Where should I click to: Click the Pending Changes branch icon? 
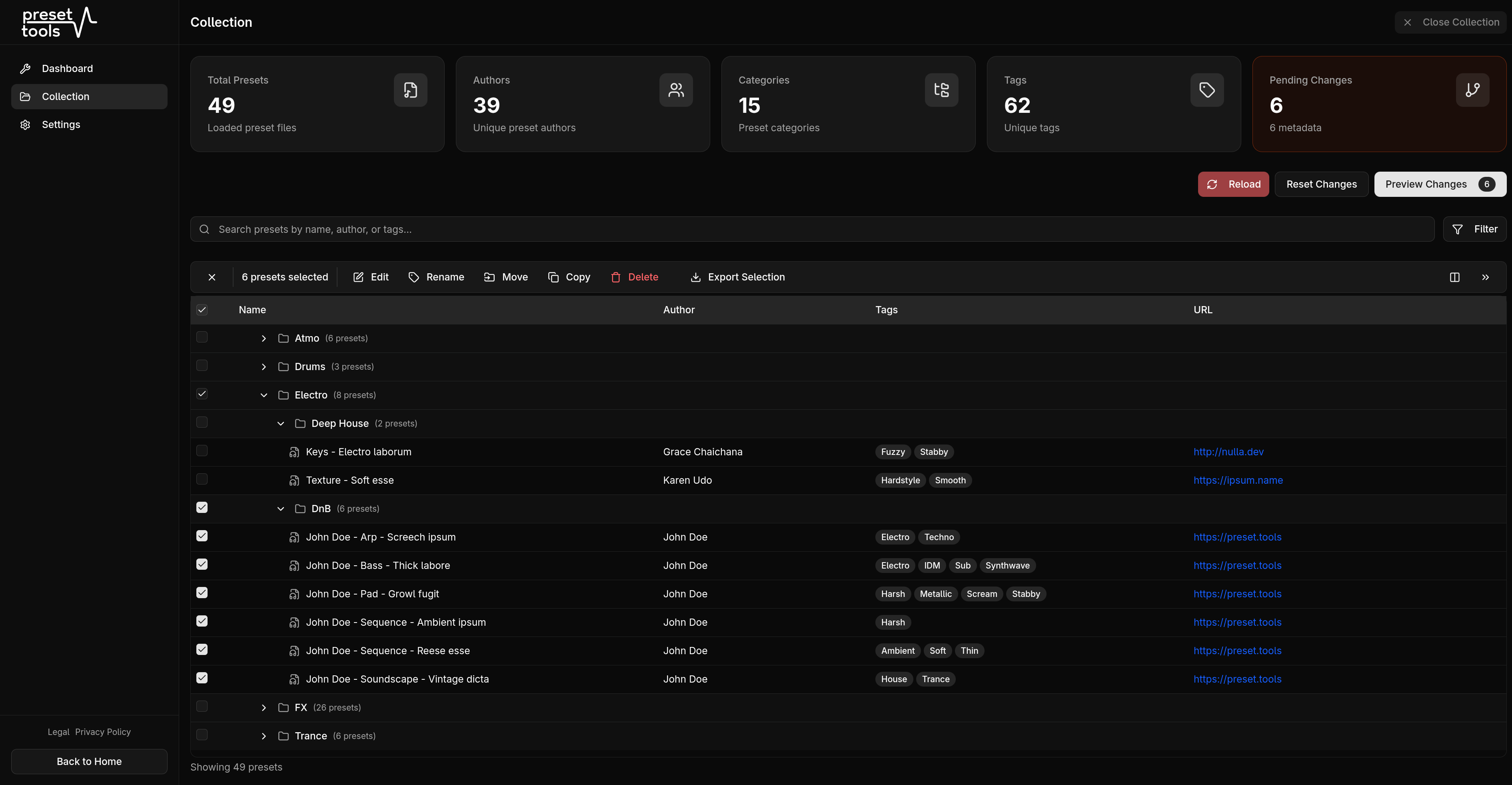1472,90
